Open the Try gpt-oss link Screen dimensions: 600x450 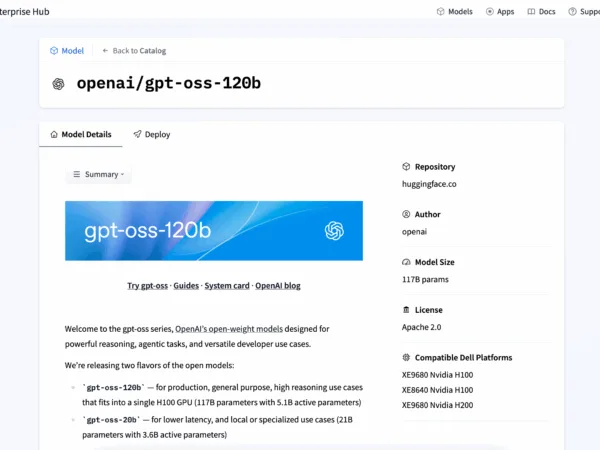point(147,285)
